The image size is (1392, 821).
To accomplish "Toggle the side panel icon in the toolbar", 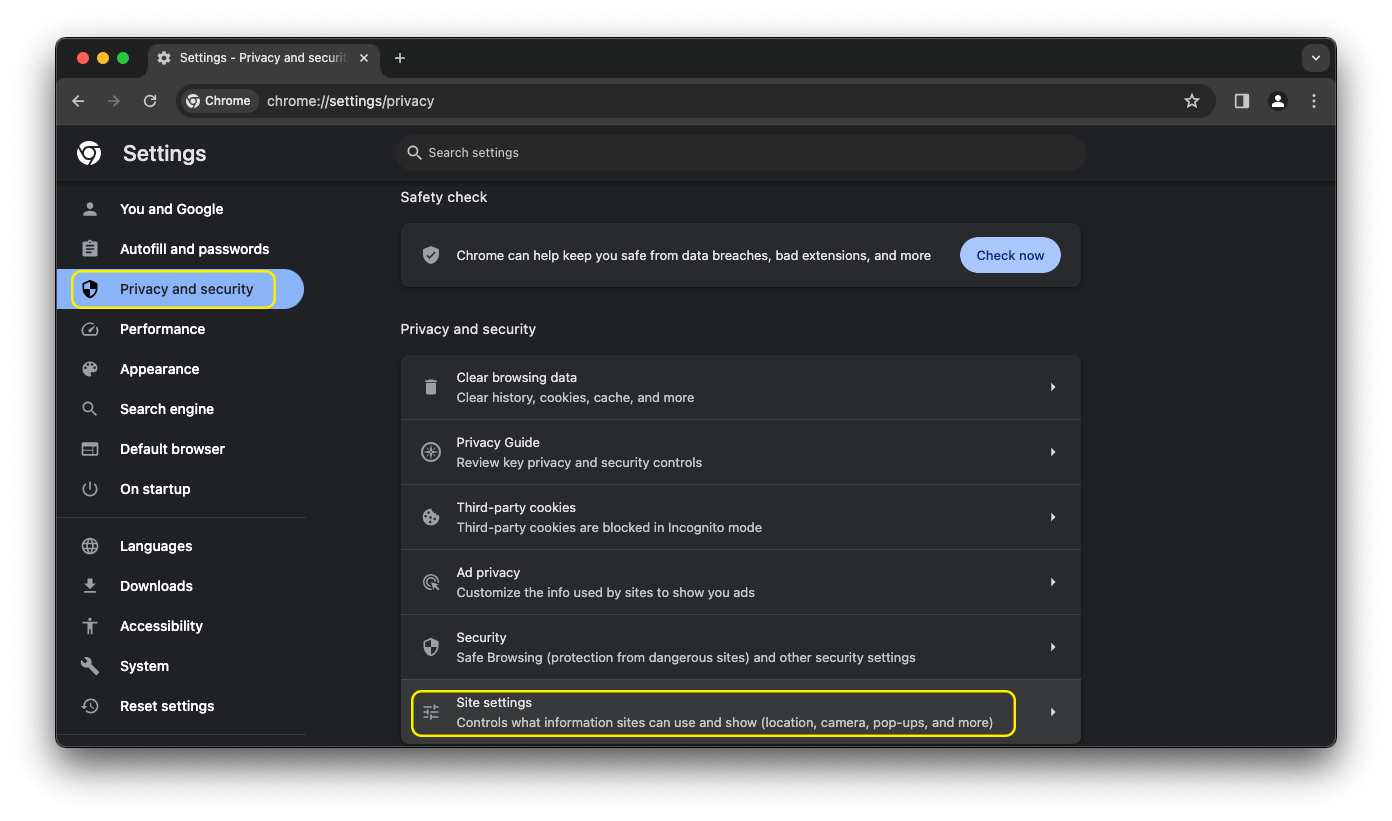I will pos(1241,101).
